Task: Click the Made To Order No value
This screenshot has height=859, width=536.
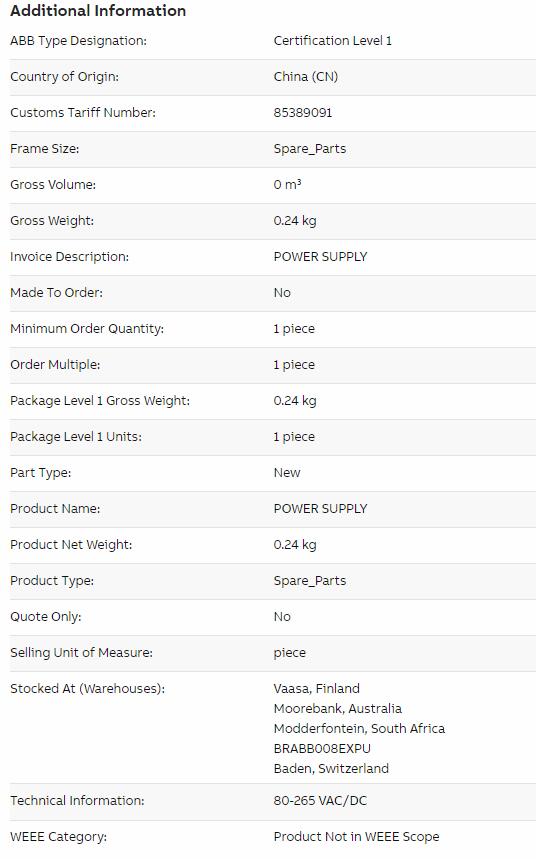Action: coord(282,293)
